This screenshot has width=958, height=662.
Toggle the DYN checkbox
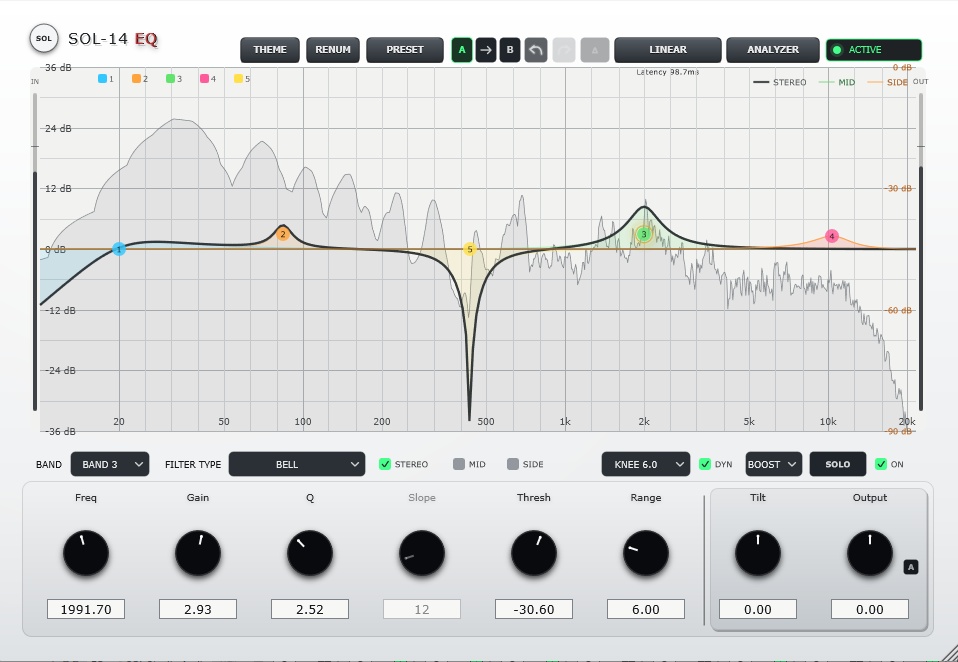pos(705,464)
